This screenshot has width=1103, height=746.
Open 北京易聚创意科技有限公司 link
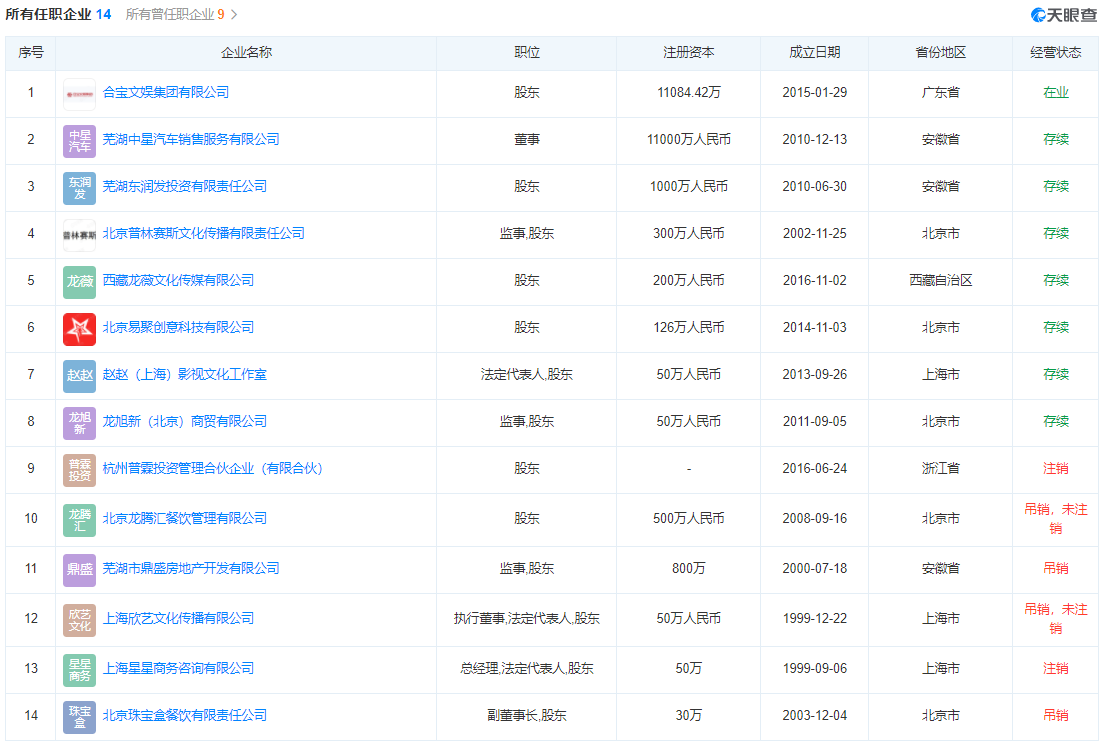click(178, 327)
